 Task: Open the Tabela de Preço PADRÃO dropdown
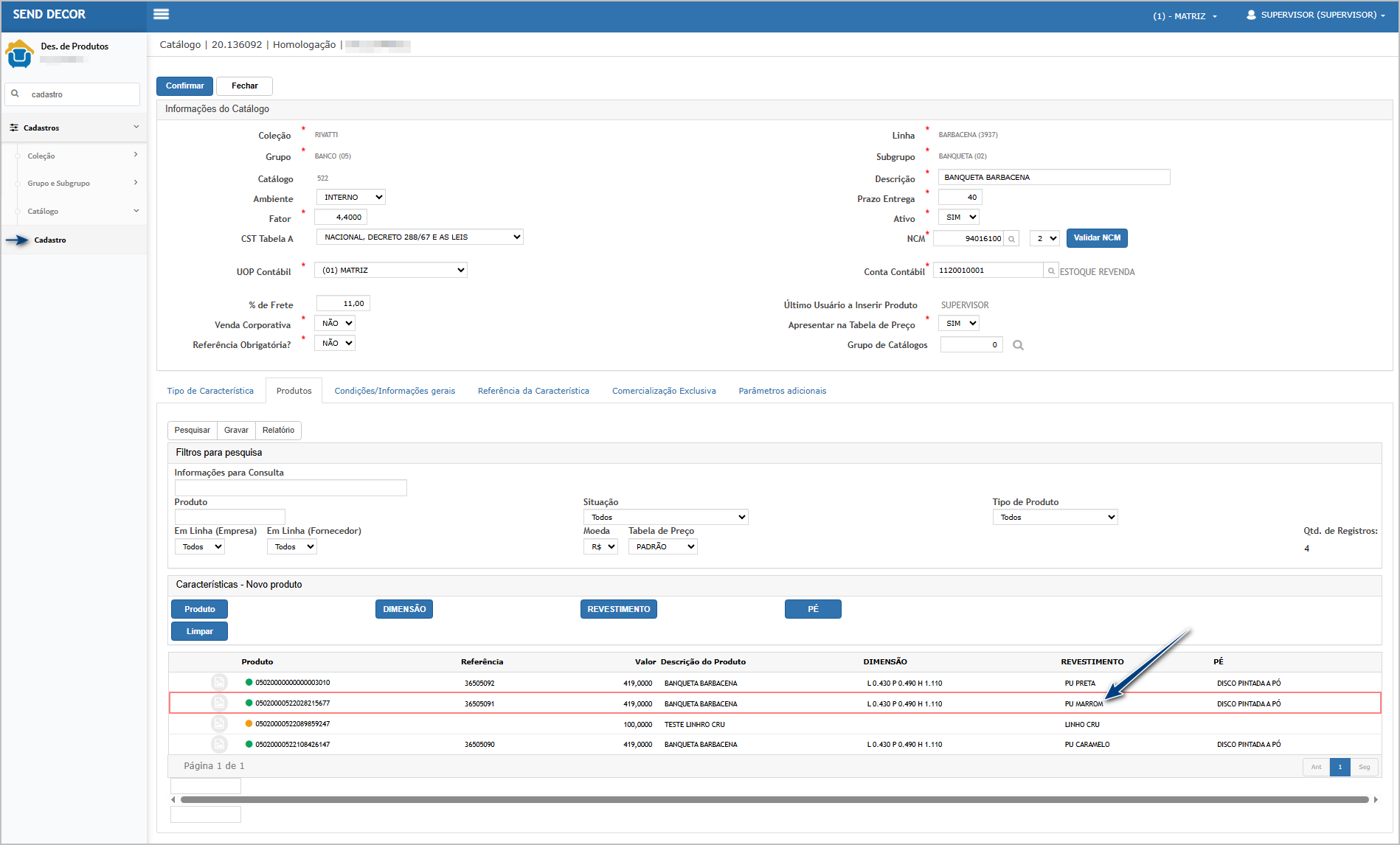(662, 547)
